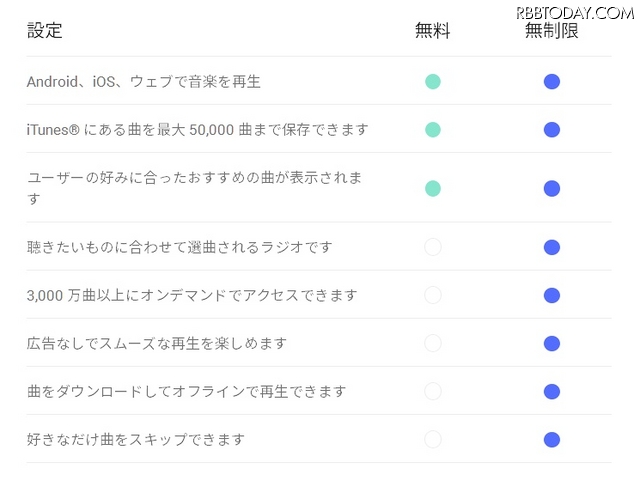
Task: Click blue dot in おすすめの曲 row
Action: click(551, 189)
